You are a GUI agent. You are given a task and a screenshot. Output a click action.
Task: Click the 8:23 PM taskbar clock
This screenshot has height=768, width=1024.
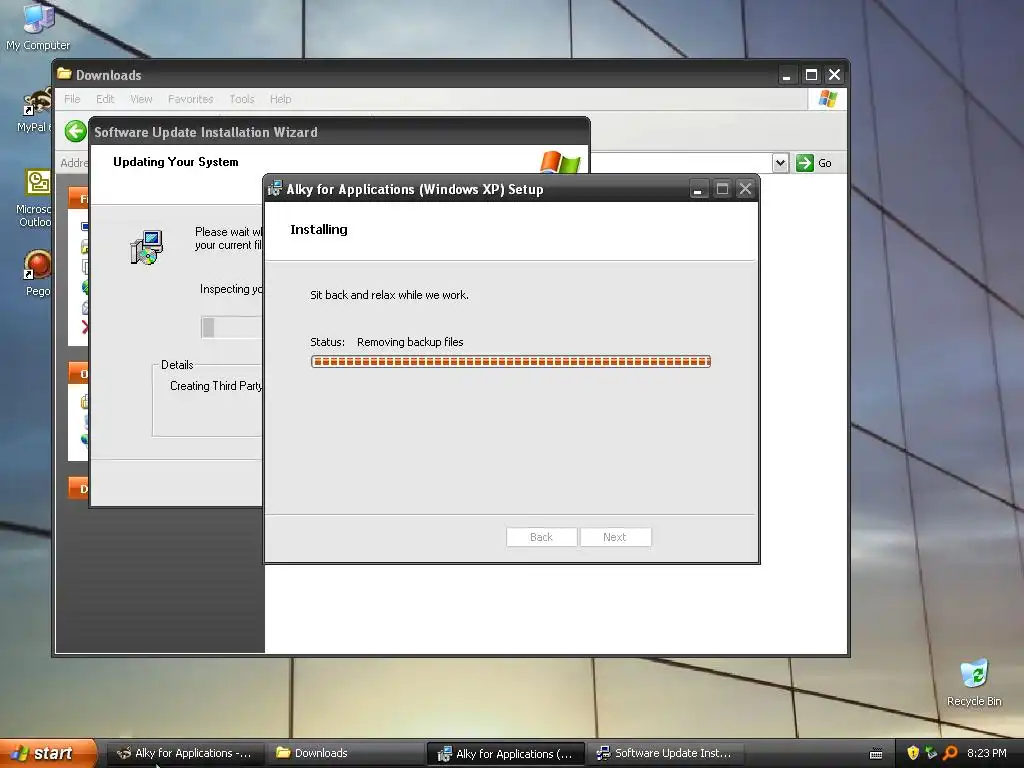pyautogui.click(x=986, y=753)
